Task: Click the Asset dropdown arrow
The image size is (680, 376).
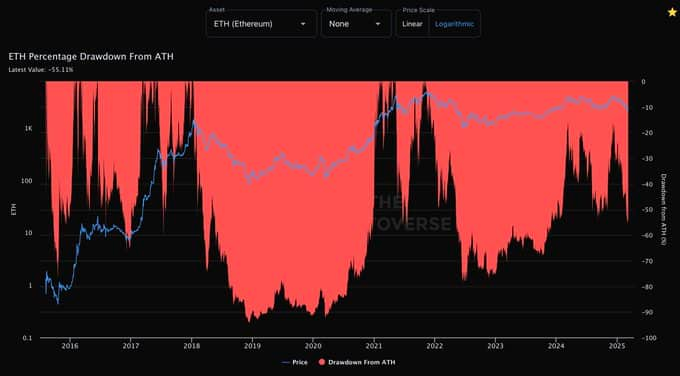Action: coord(303,24)
